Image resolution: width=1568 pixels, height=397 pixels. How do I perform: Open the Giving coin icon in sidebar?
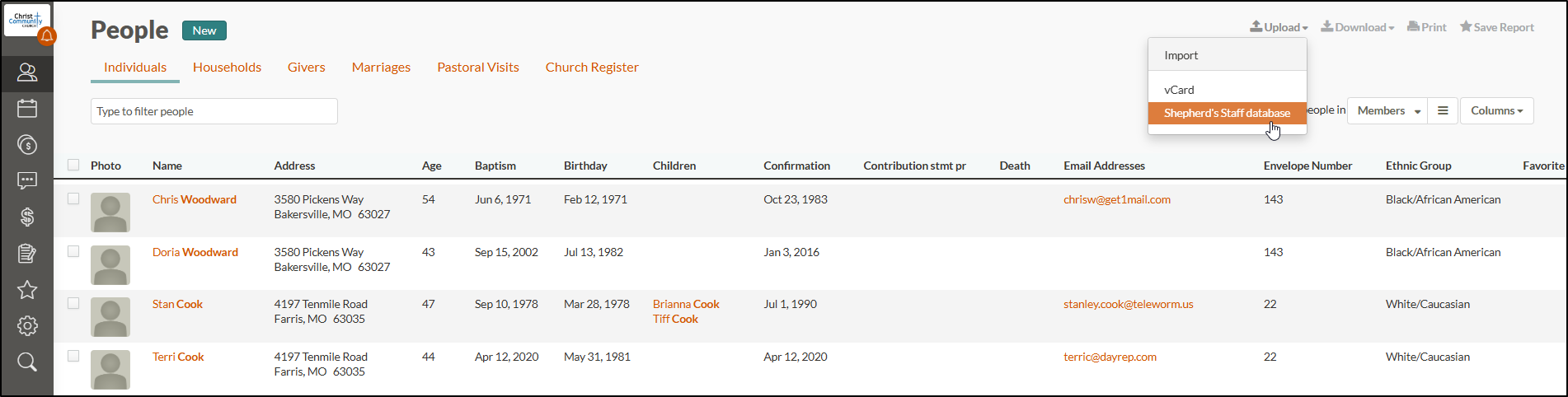coord(27,145)
